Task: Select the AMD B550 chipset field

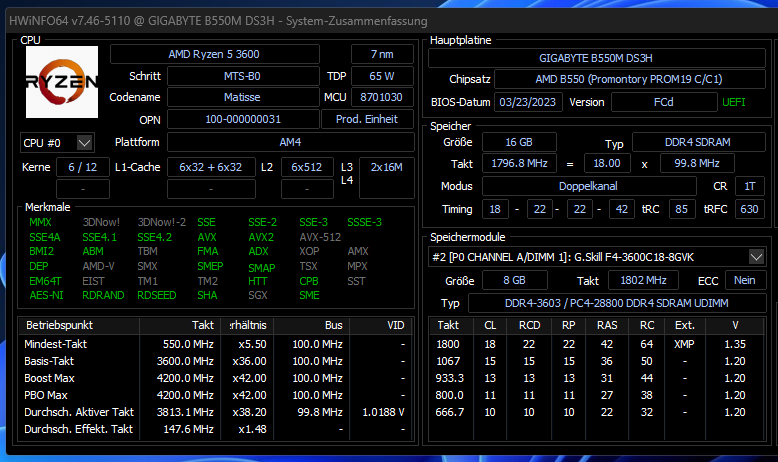Action: tap(629, 79)
